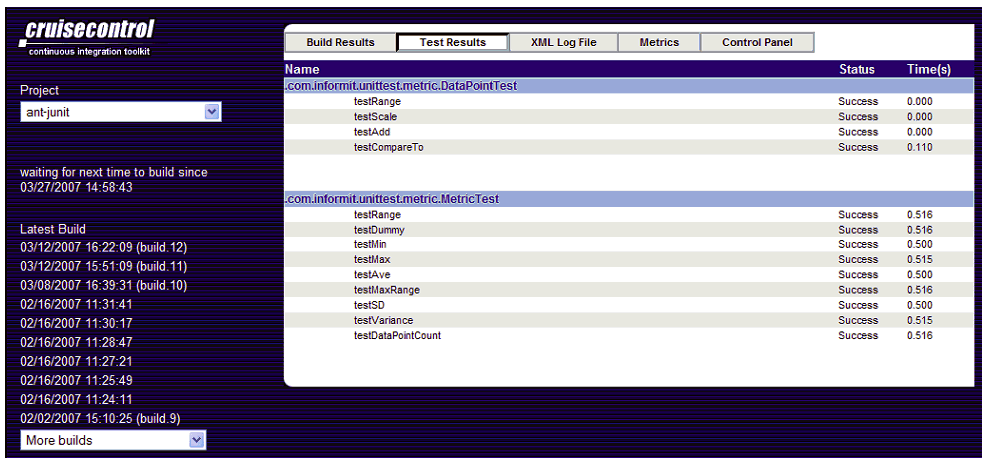The height and width of the screenshot is (464, 987).
Task: View build 03/08/2007 16:39:31 (build.10)
Action: coord(104,285)
